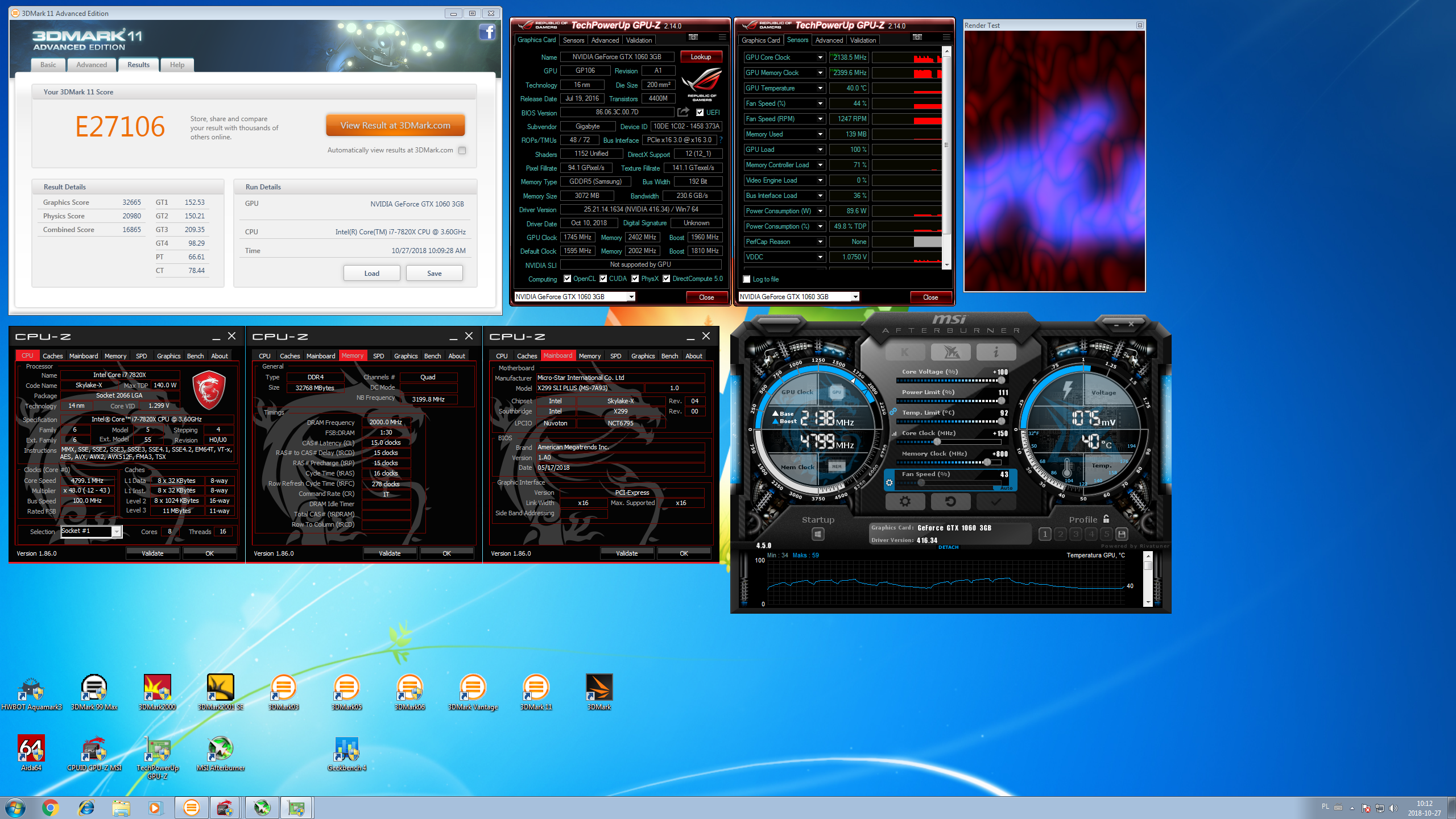Open Internet Explorer from the taskbar

tap(86, 808)
